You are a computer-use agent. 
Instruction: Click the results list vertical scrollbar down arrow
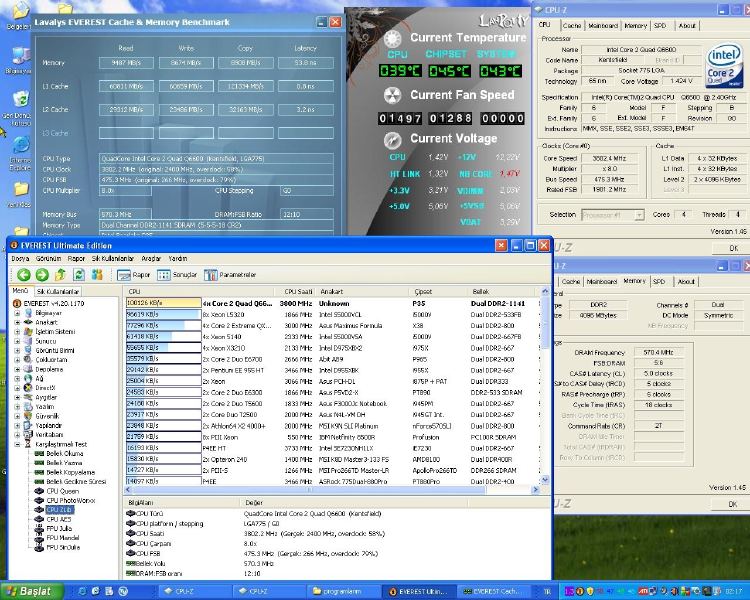coord(544,479)
